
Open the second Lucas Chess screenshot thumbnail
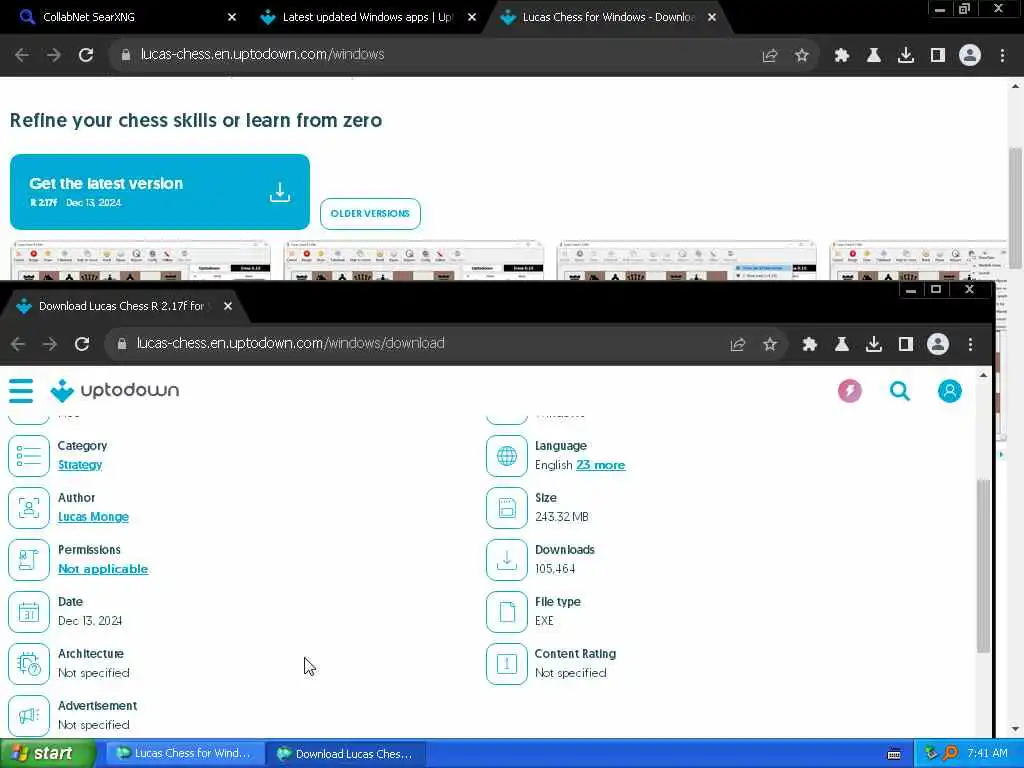[414, 261]
